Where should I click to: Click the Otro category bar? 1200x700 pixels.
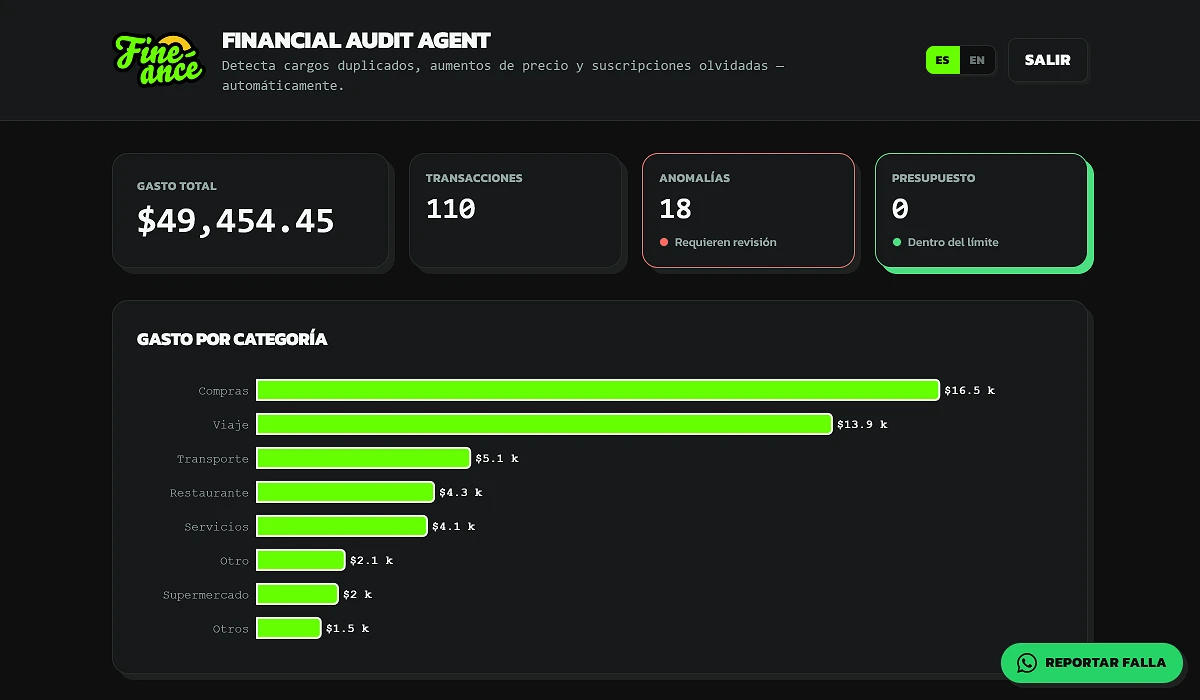click(301, 560)
